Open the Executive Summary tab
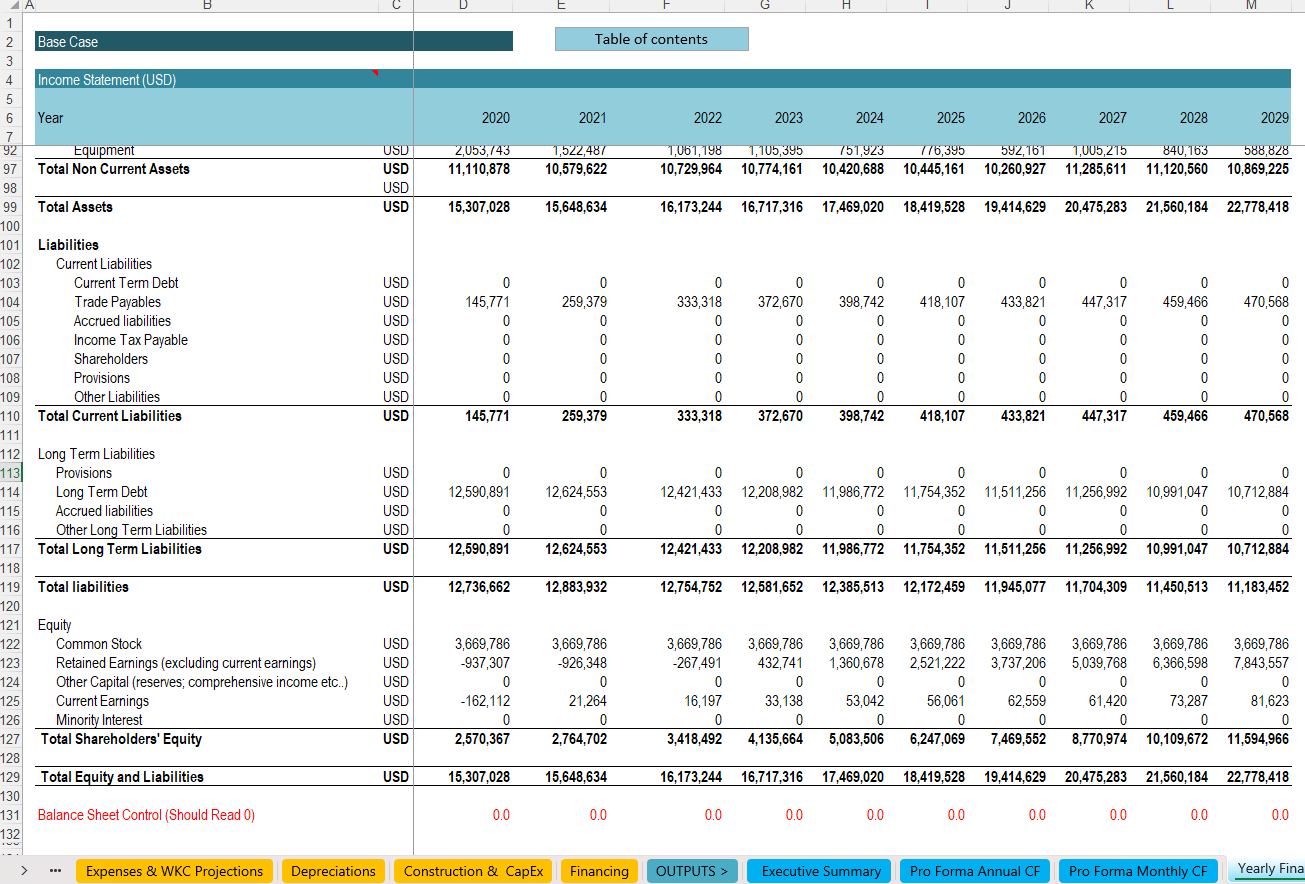The height and width of the screenshot is (884, 1305). click(x=820, y=871)
